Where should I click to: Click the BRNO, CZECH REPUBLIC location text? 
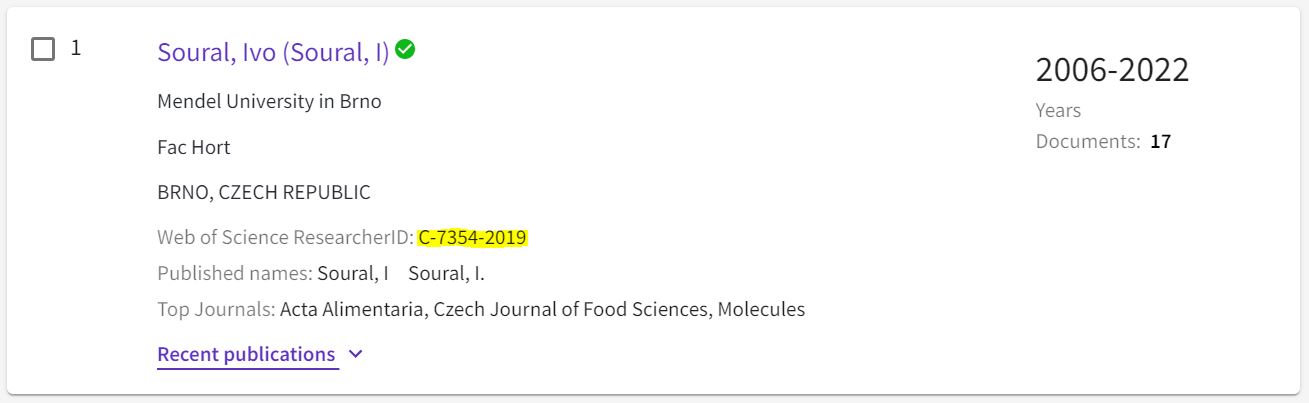(264, 192)
